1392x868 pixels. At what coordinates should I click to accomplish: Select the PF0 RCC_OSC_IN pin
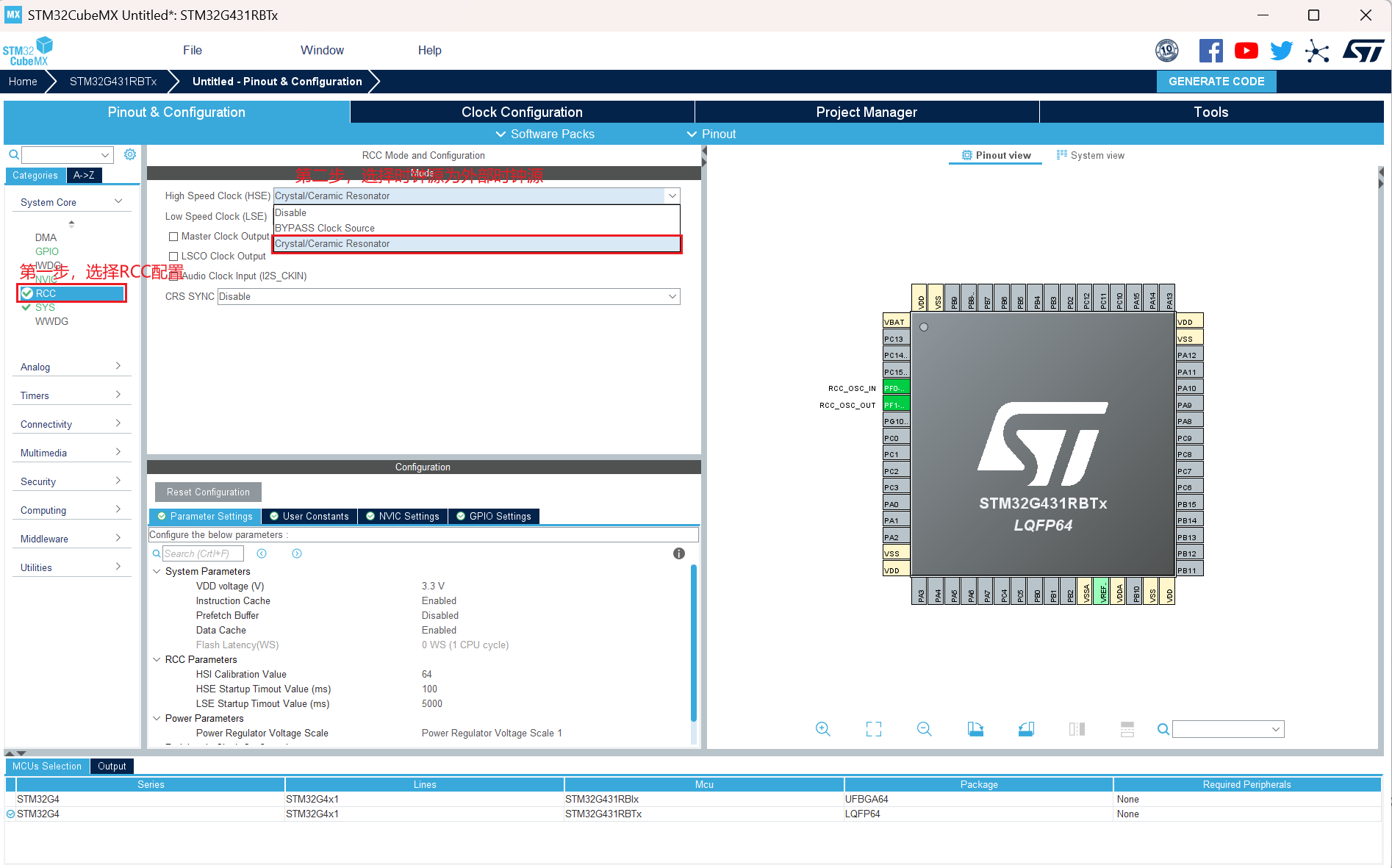tap(896, 388)
